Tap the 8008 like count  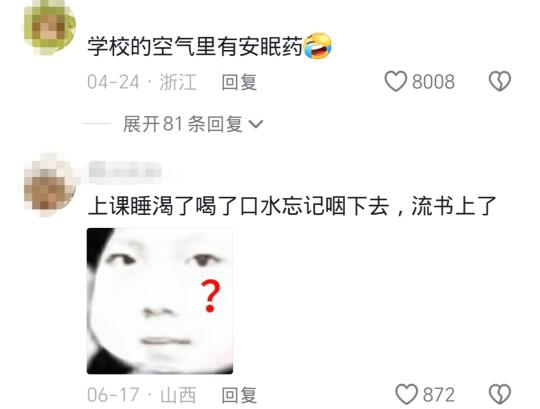(x=433, y=82)
